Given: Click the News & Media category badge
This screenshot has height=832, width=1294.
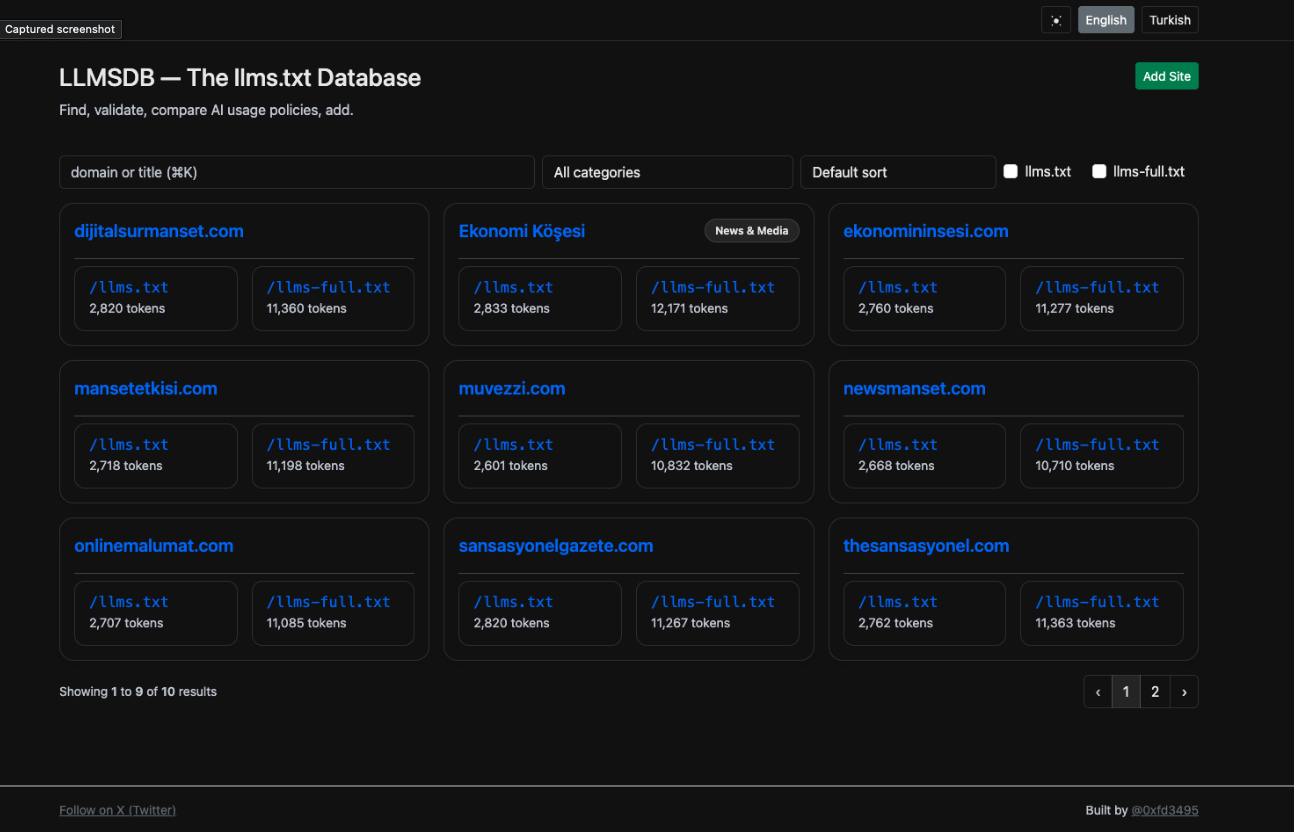Looking at the screenshot, I should click(x=752, y=231).
